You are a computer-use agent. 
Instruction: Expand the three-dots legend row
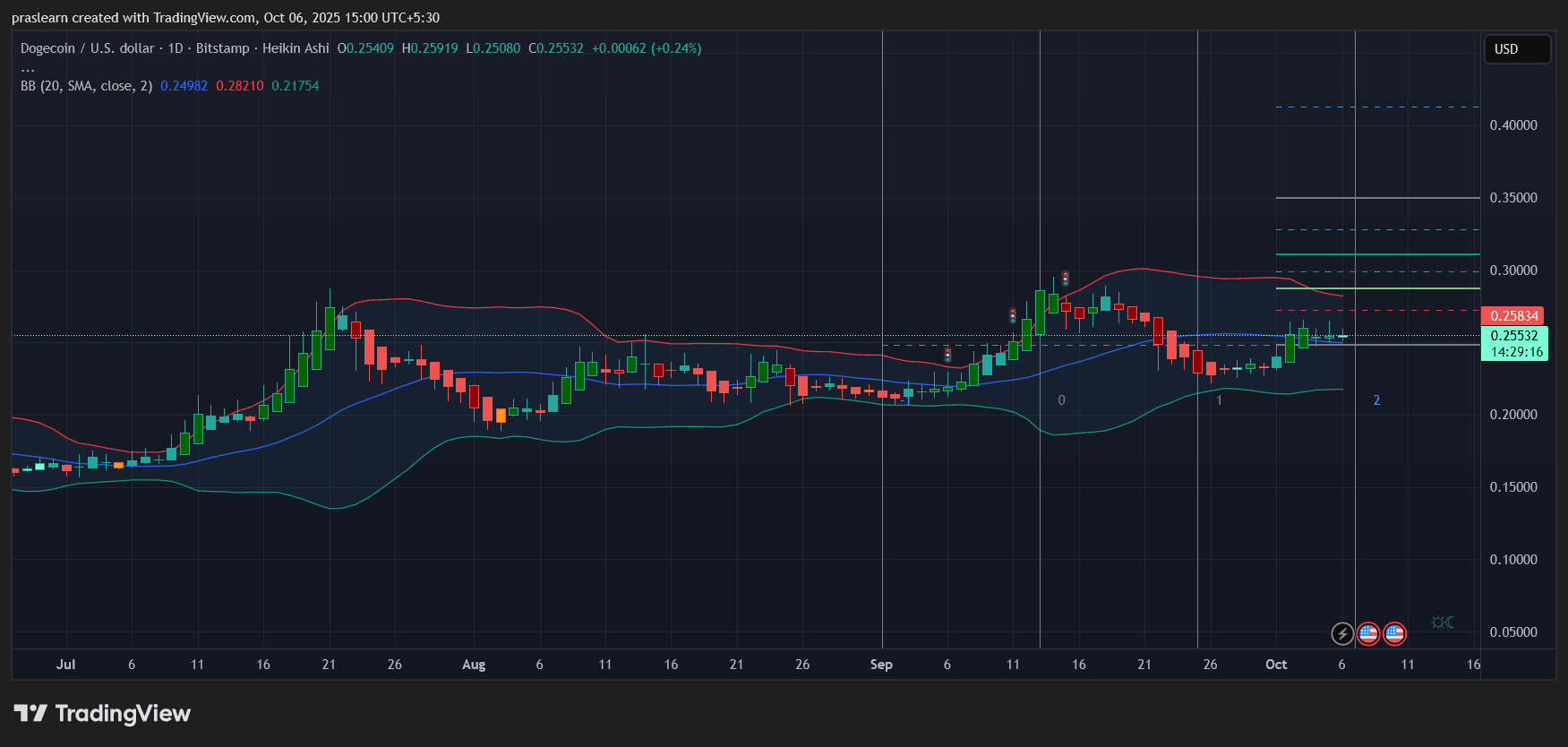28,68
